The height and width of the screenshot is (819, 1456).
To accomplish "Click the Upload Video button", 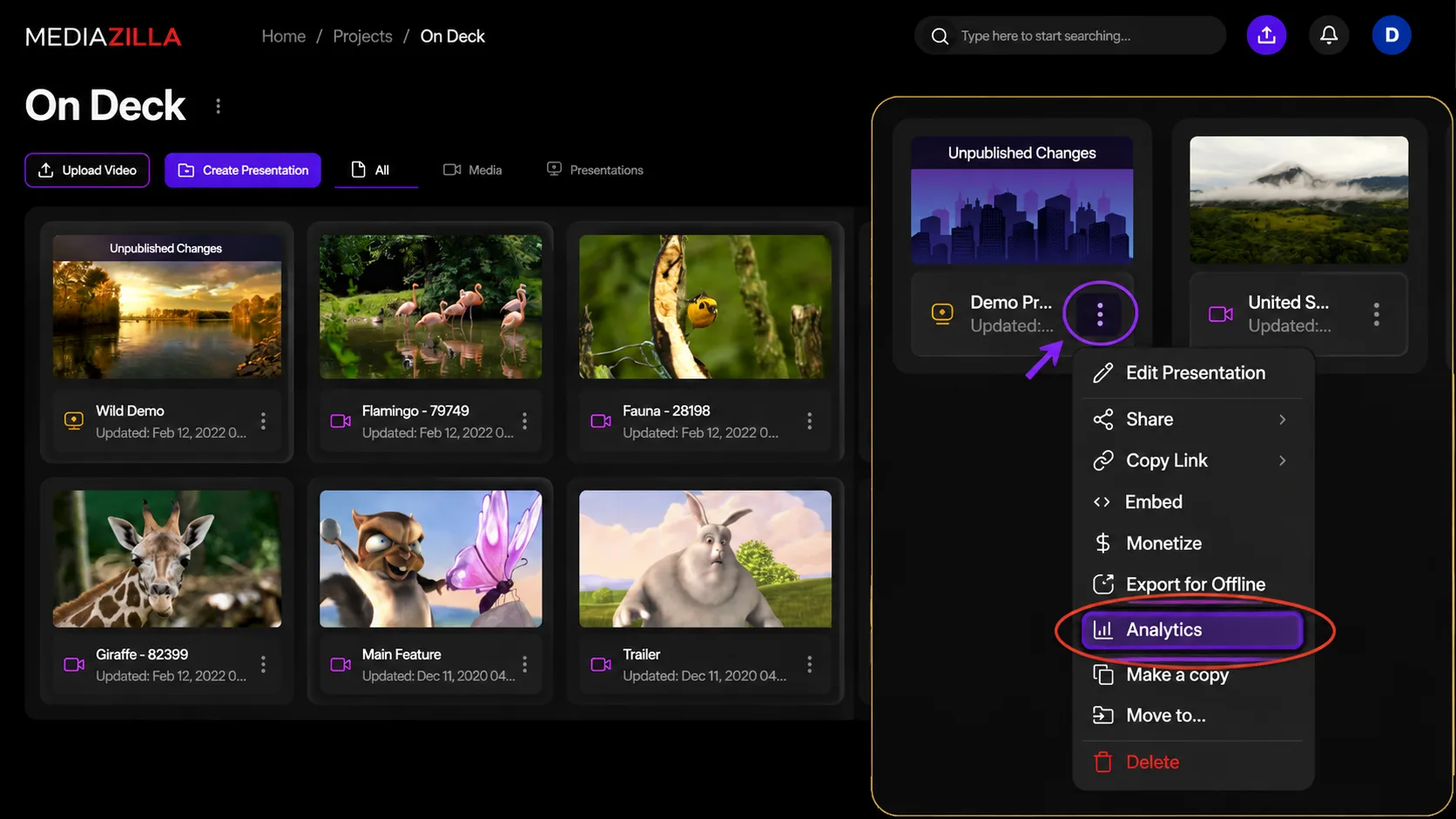I will tap(87, 171).
